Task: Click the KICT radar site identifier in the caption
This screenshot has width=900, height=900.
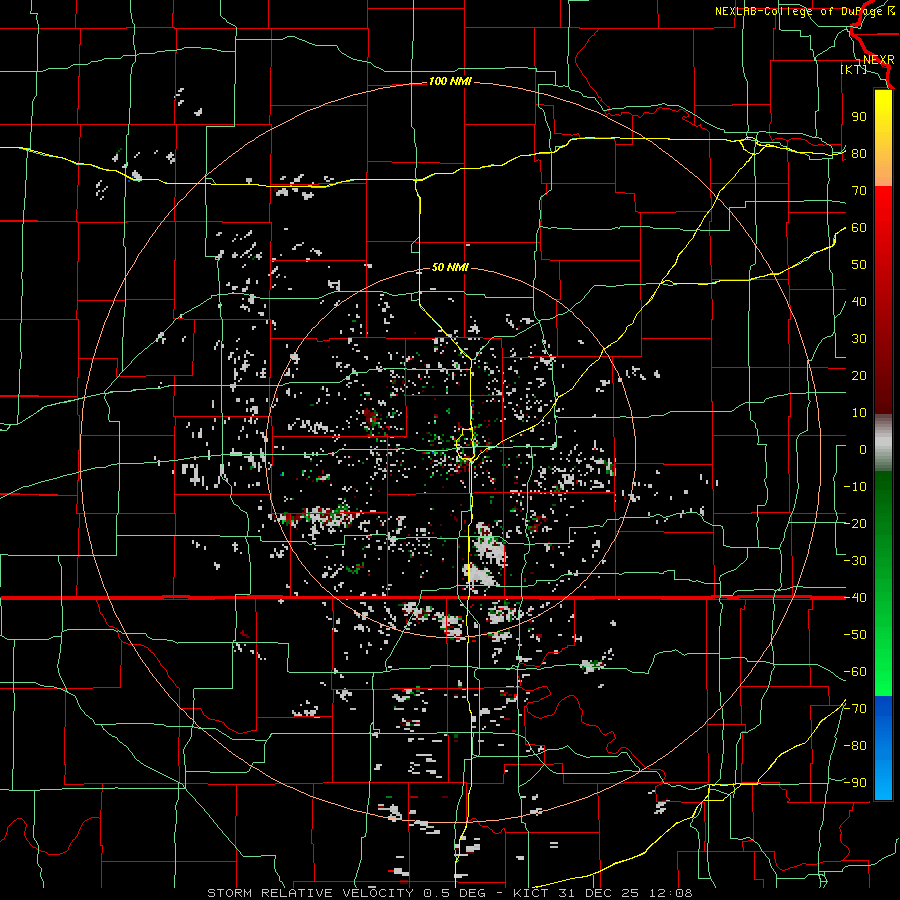Action: click(532, 893)
